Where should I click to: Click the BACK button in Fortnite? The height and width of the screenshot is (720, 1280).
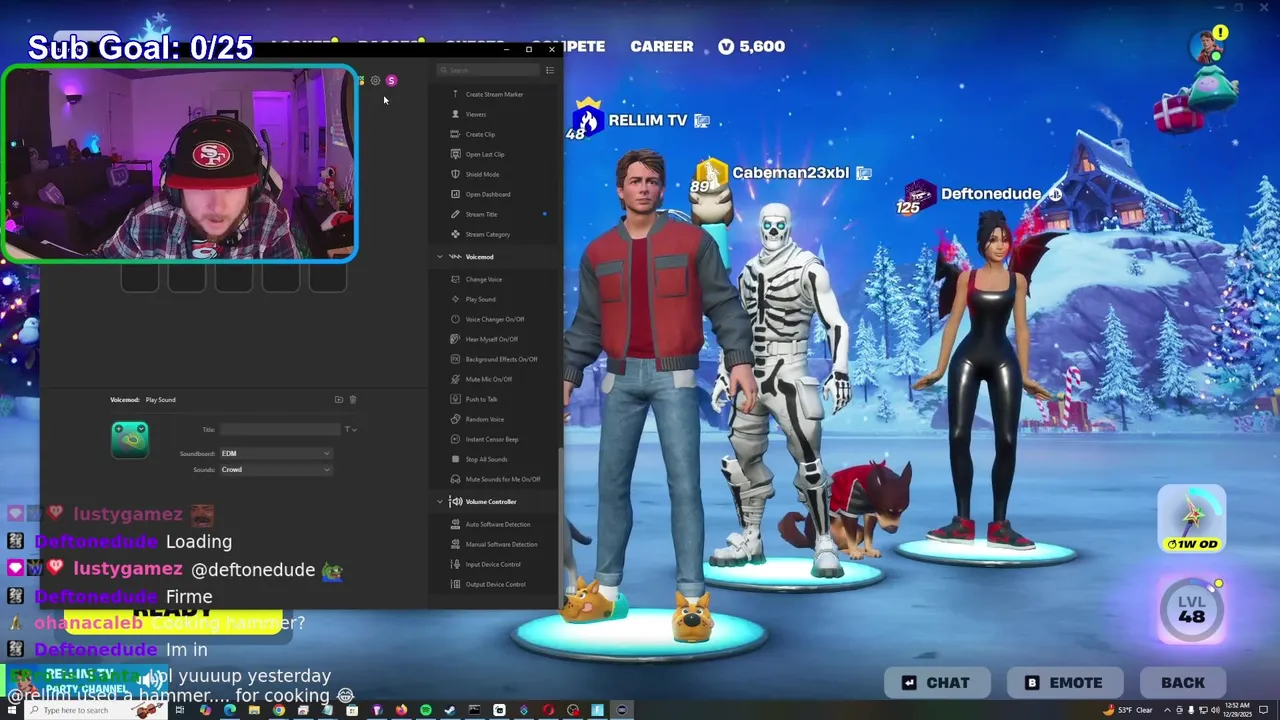click(x=1183, y=683)
